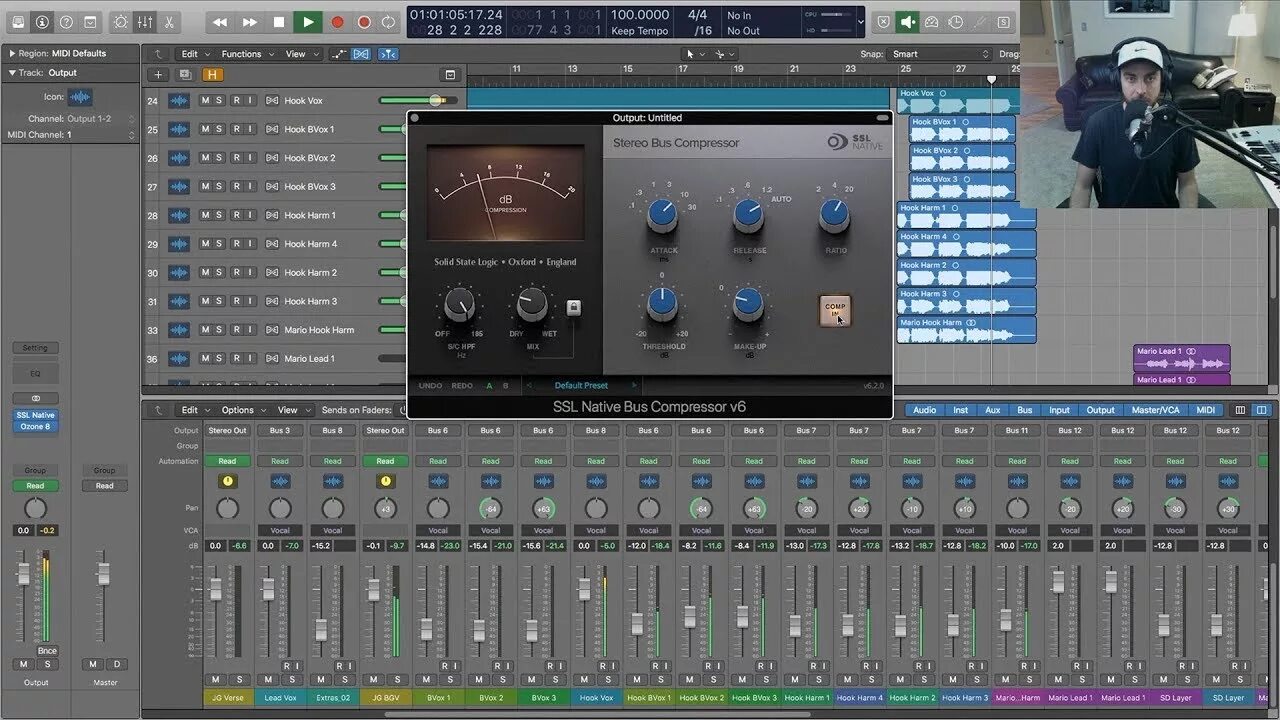Click the add track plus icon
Viewport: 1280px width, 720px height.
pos(157,74)
